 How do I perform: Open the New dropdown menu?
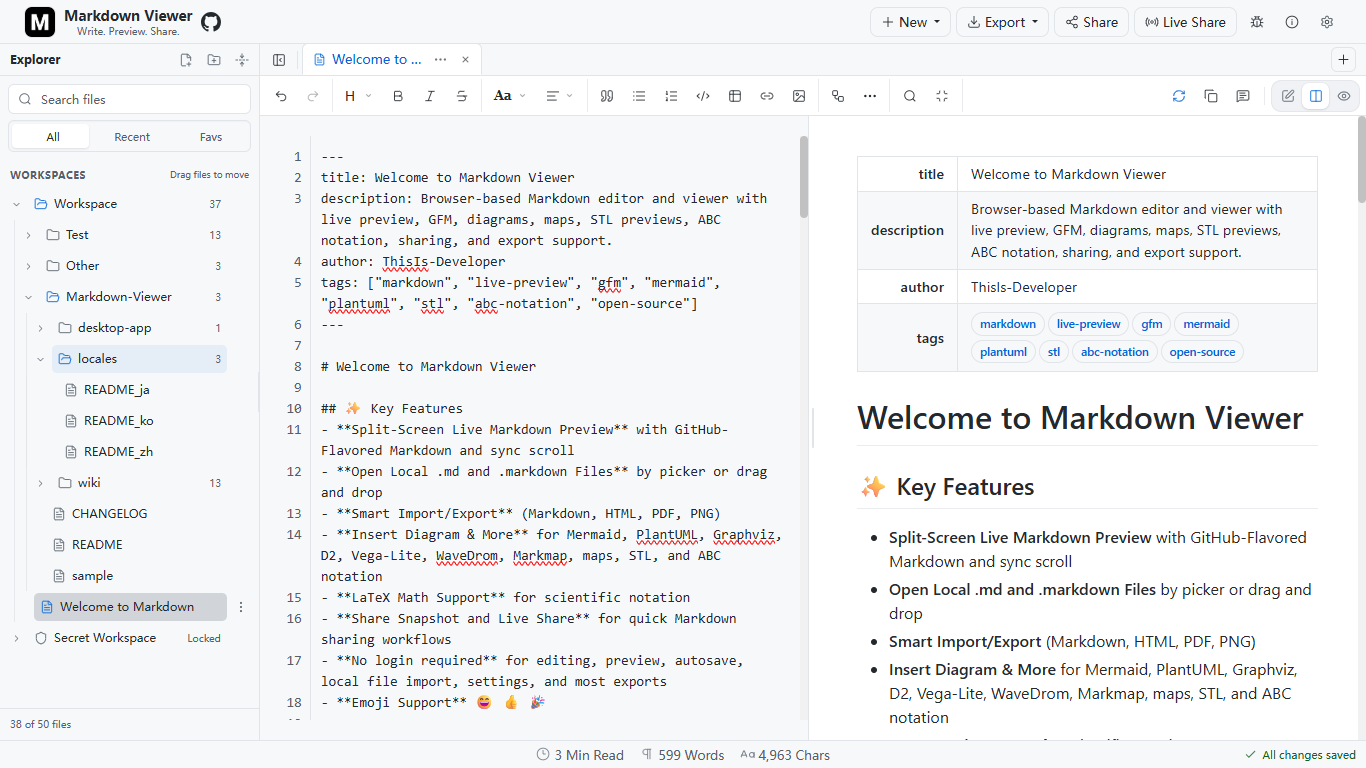[x=910, y=22]
